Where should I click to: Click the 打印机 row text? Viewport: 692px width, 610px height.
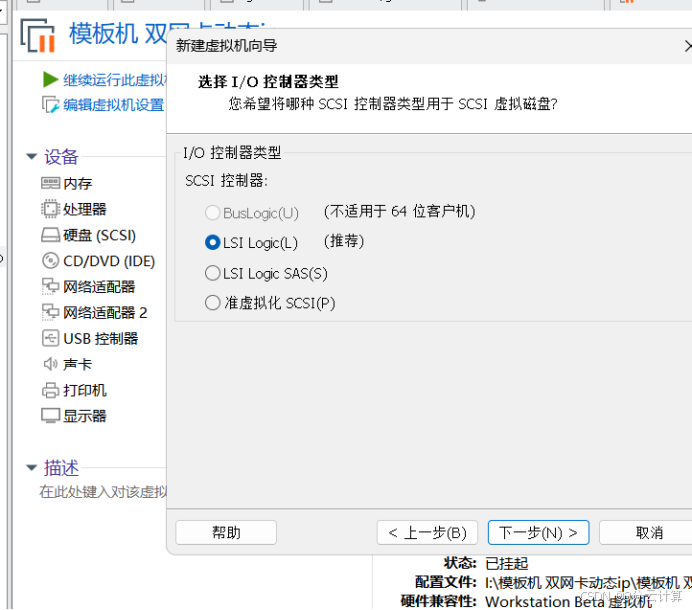click(x=85, y=390)
